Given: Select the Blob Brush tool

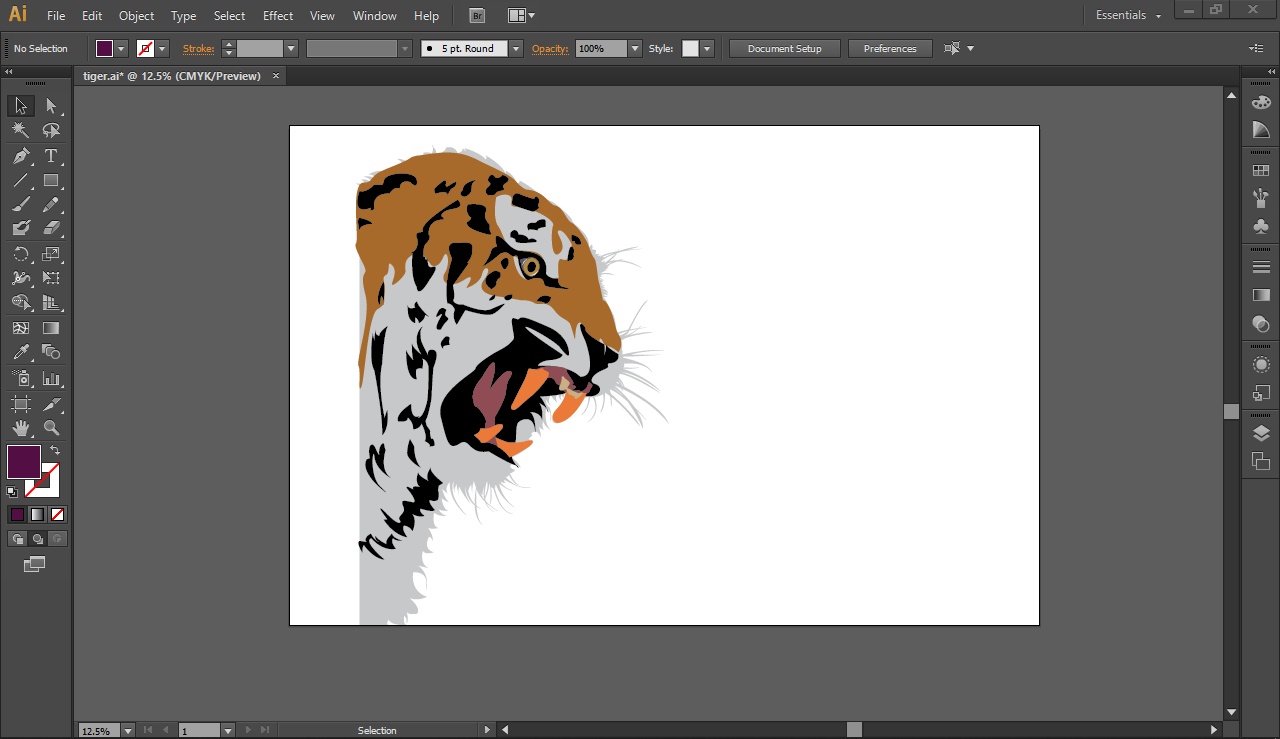Looking at the screenshot, I should tap(21, 229).
